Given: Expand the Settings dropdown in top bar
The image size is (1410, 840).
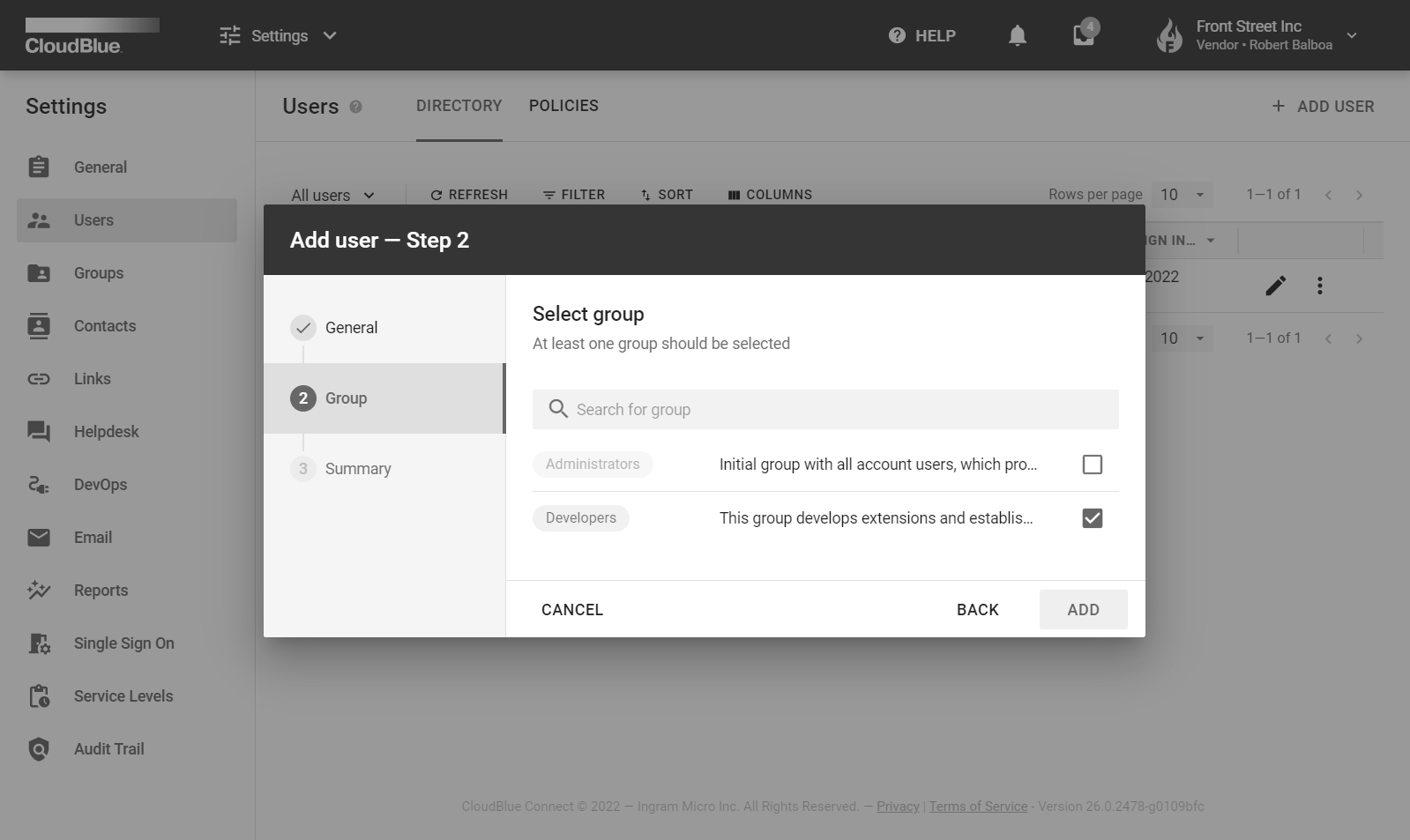Looking at the screenshot, I should (279, 35).
